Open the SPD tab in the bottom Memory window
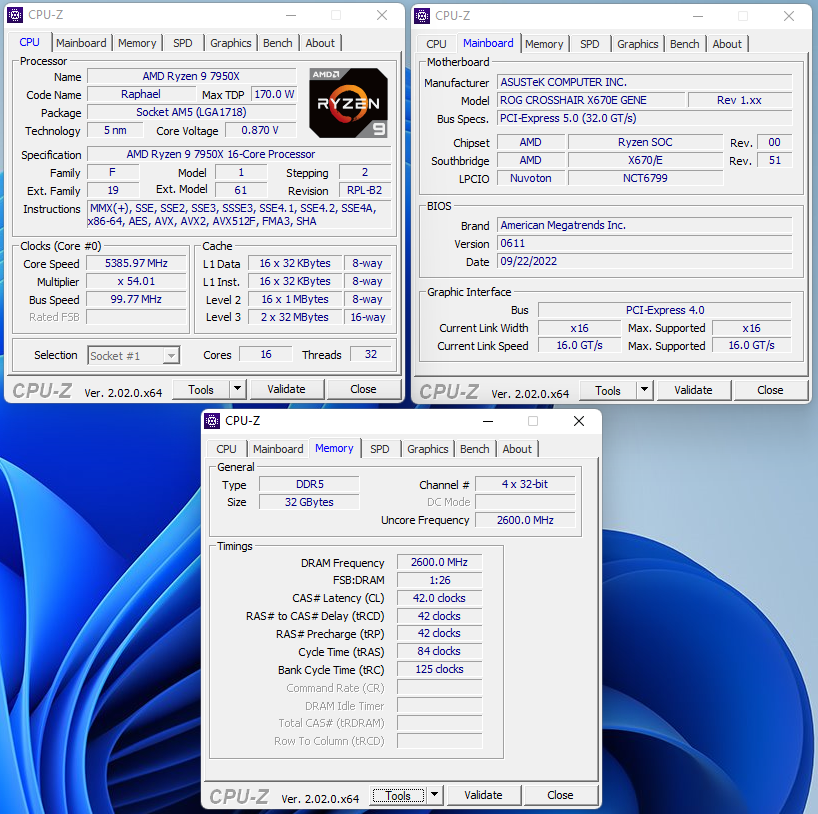818x814 pixels. click(x=379, y=449)
